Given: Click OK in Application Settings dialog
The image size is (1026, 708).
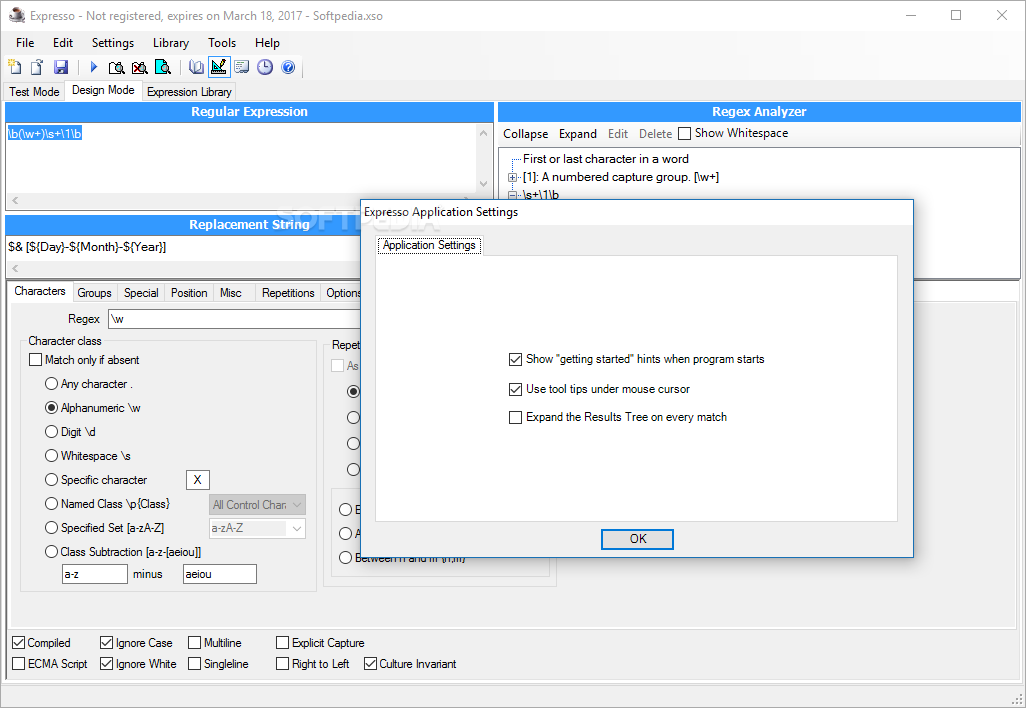Looking at the screenshot, I should pos(637,539).
